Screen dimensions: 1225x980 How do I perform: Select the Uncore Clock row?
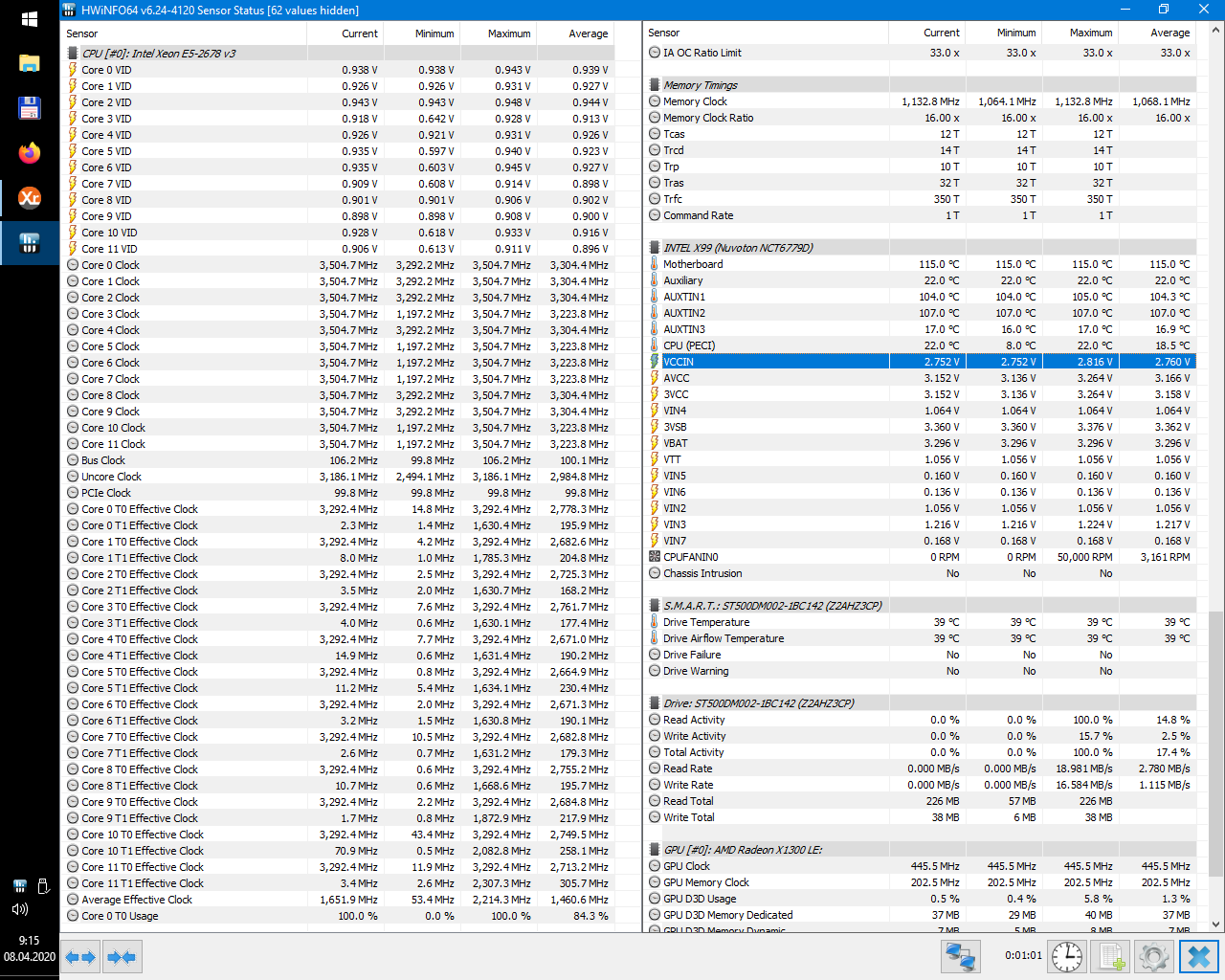(338, 477)
